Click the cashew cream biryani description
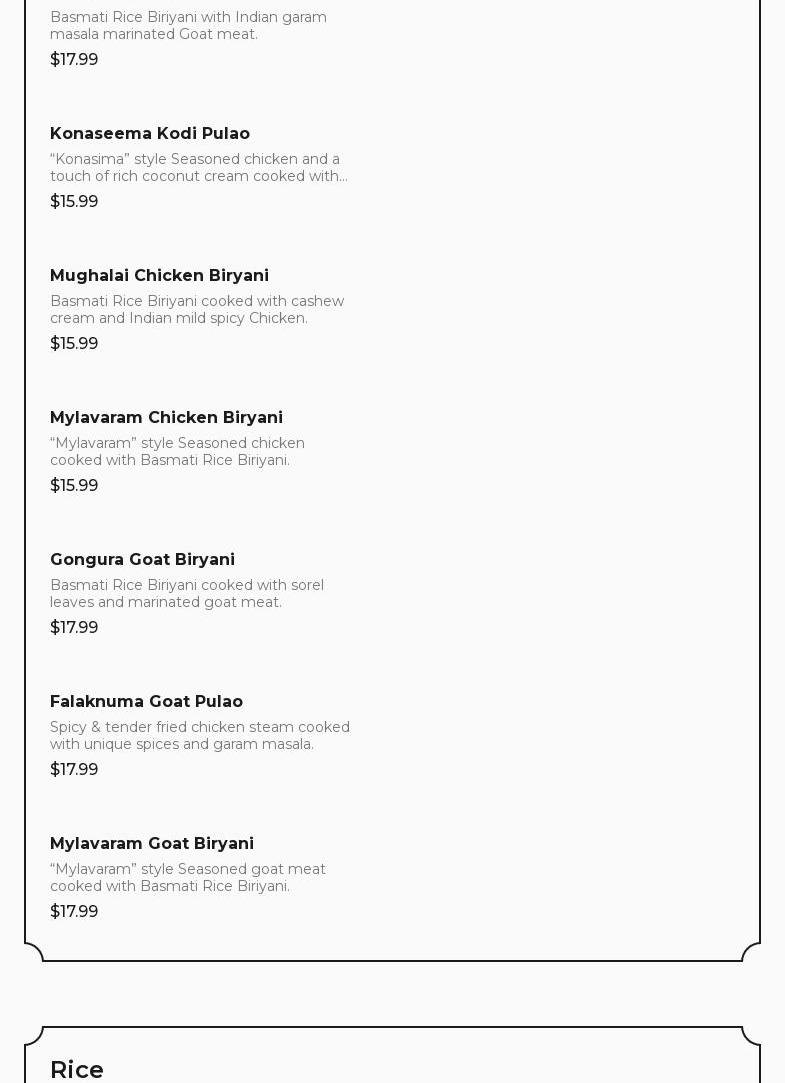 pos(196,309)
